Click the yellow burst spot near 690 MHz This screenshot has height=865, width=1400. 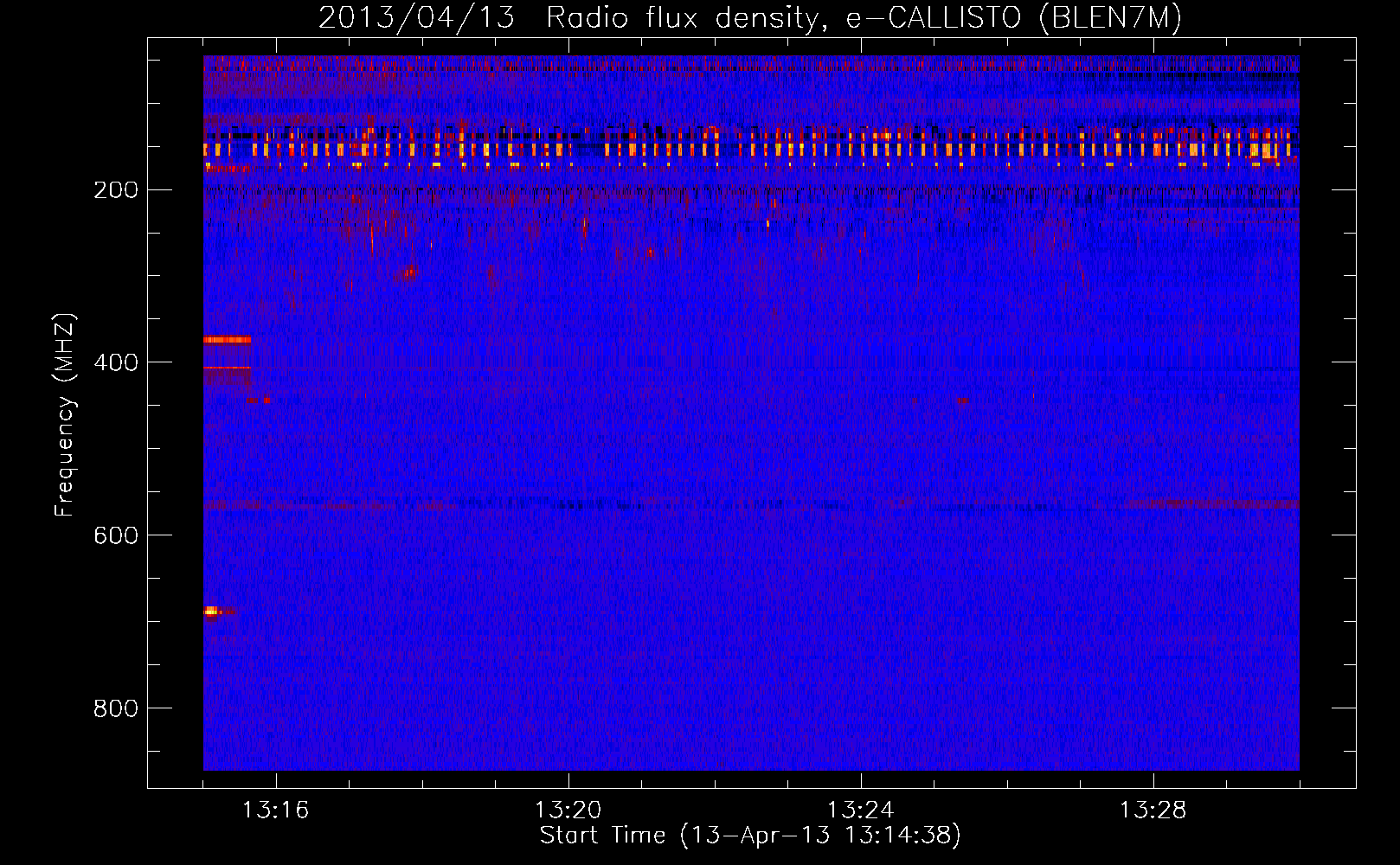(x=211, y=612)
